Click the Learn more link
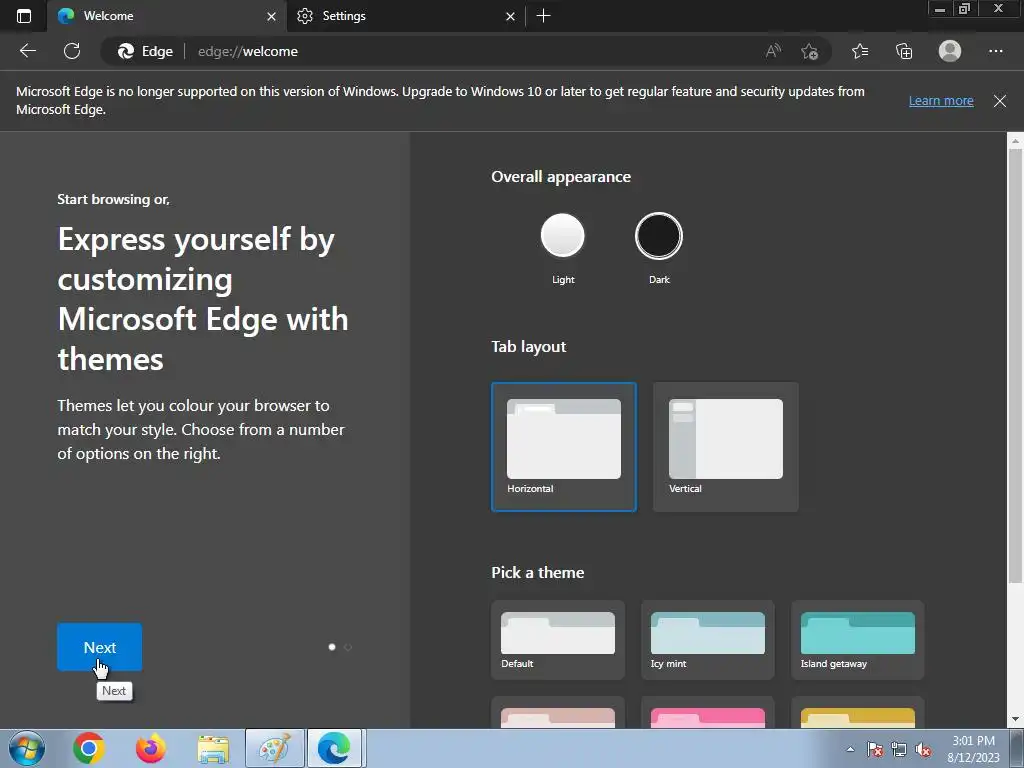The image size is (1024, 768). tap(941, 101)
